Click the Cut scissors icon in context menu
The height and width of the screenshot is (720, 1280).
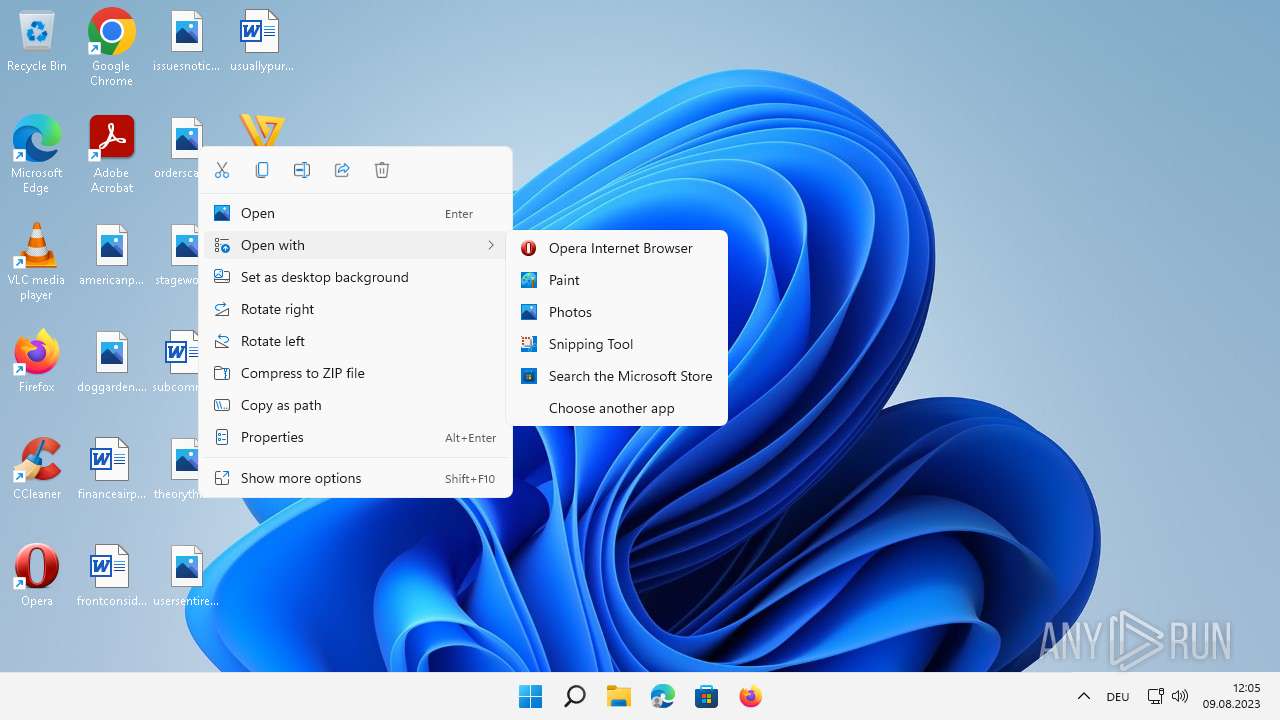(222, 170)
